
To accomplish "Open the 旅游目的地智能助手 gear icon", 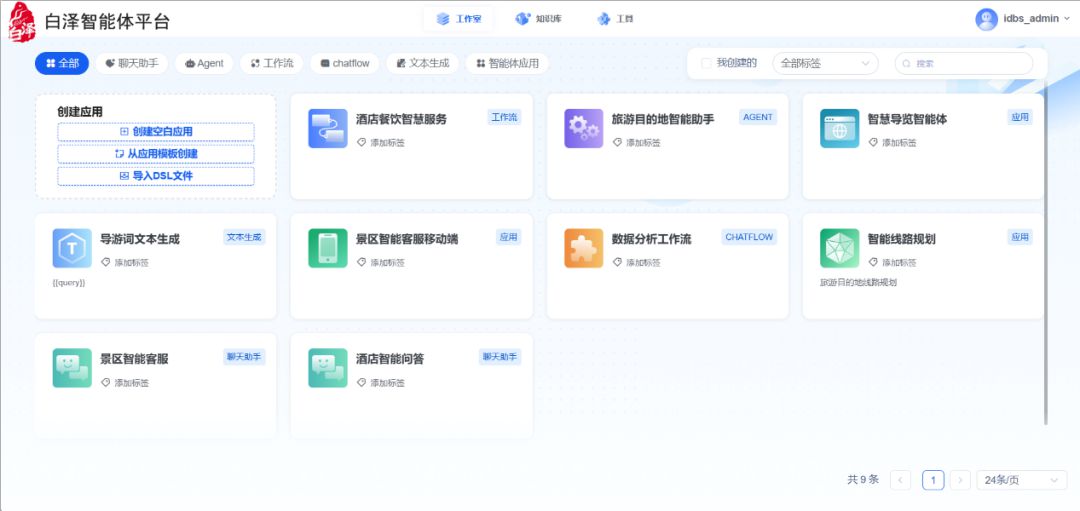I will point(583,128).
